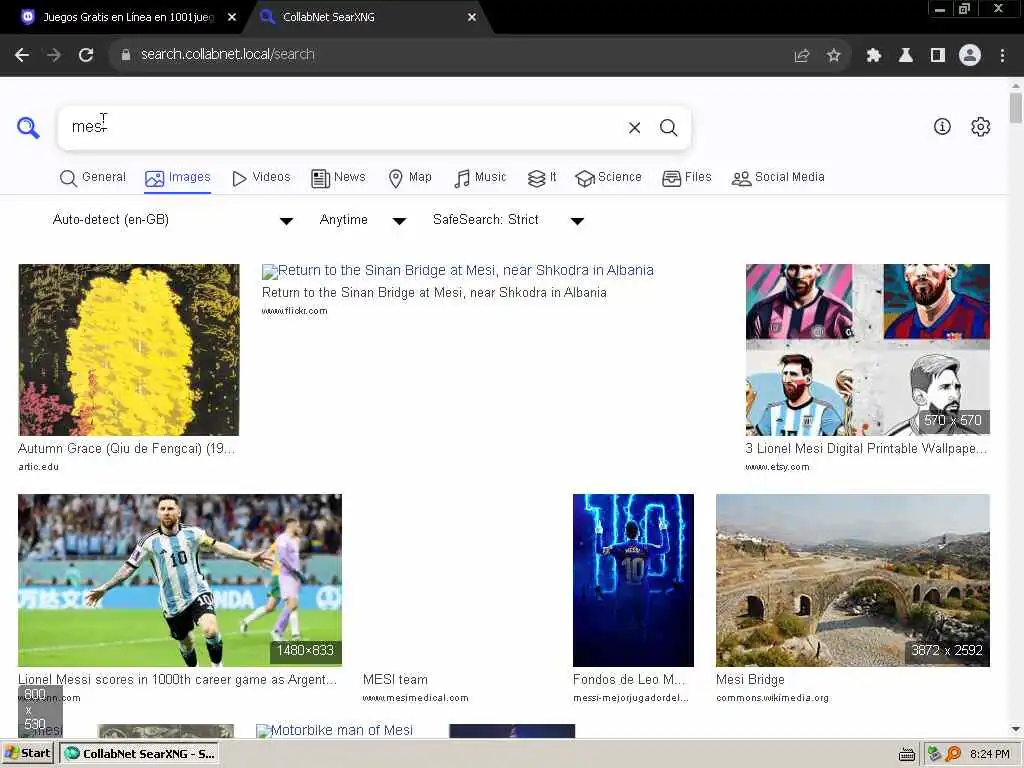Image resolution: width=1024 pixels, height=768 pixels.
Task: Open Social Media category
Action: 778,178
